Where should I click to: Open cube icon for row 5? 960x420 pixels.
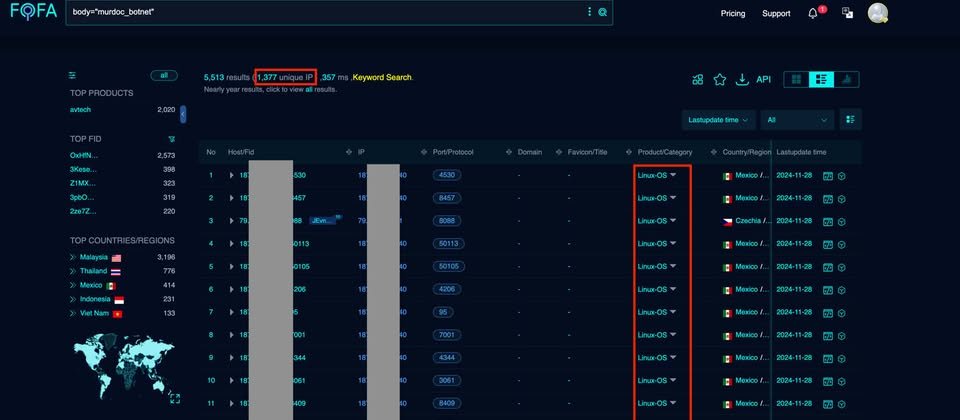point(842,267)
